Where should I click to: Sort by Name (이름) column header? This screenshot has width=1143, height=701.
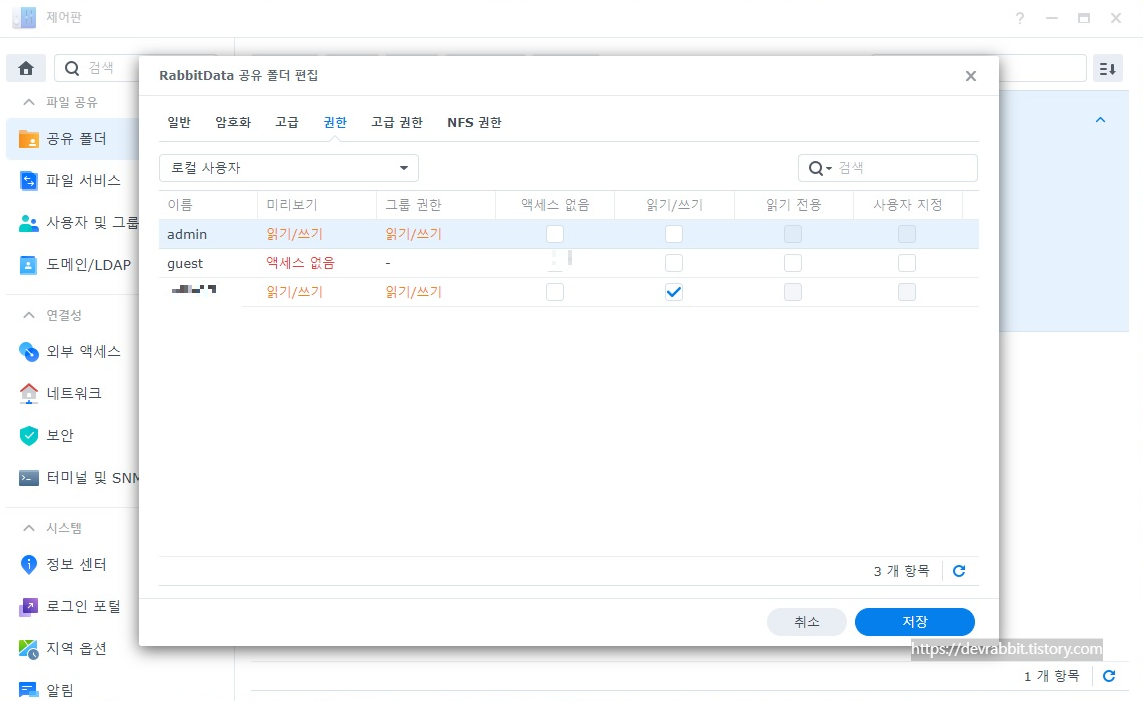(x=208, y=205)
